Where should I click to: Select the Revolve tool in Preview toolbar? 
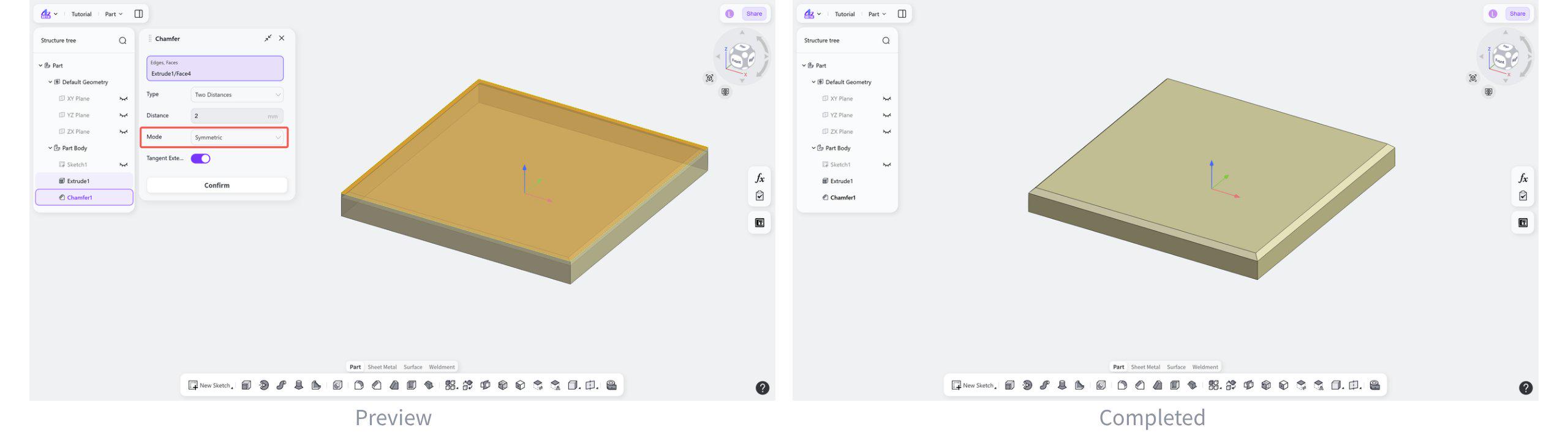[264, 385]
